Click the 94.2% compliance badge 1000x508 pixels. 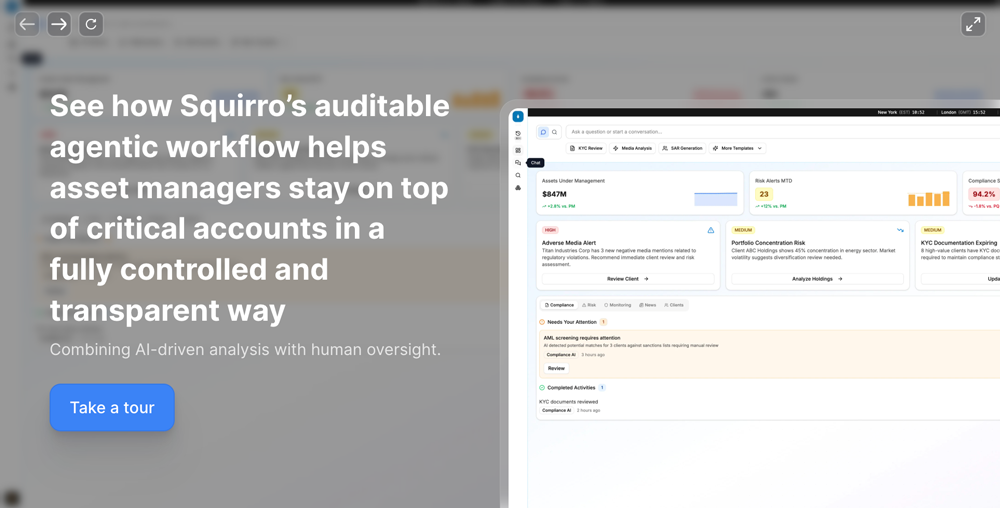[x=984, y=194]
